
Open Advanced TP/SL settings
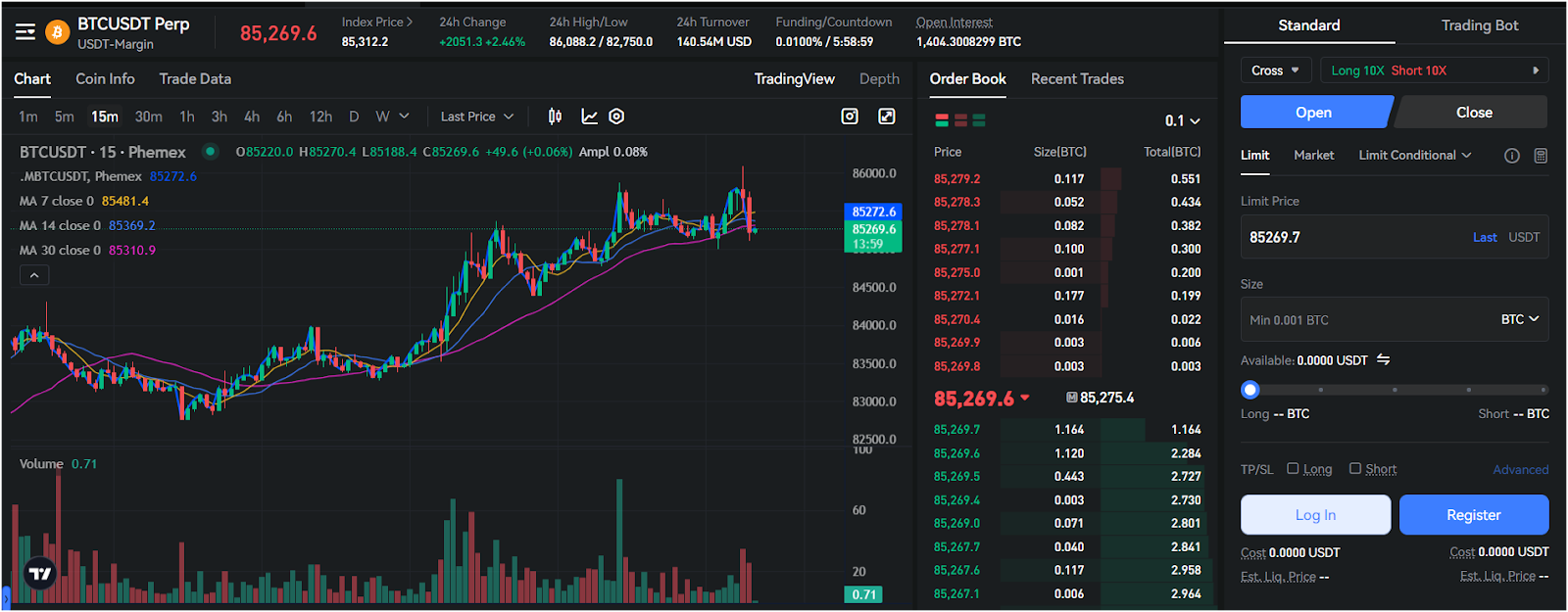1520,470
